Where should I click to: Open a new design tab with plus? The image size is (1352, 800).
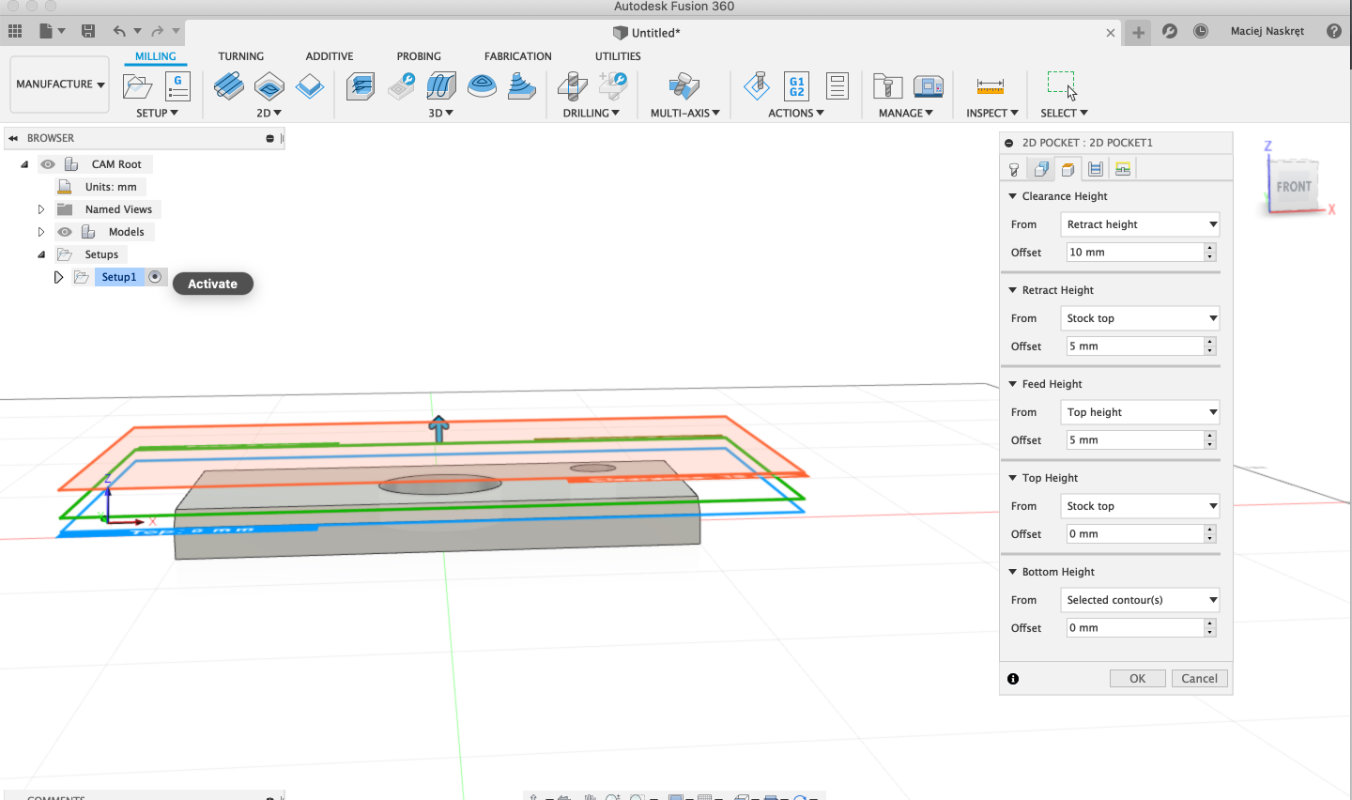pos(1138,32)
